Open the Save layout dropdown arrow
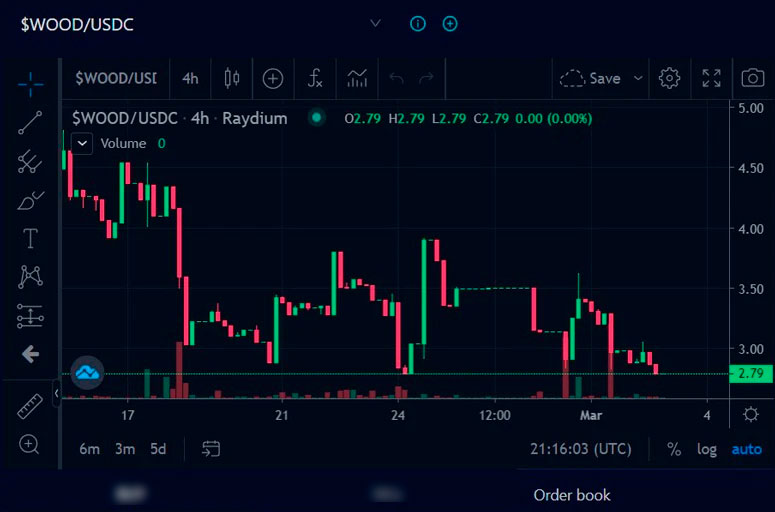 (638, 78)
